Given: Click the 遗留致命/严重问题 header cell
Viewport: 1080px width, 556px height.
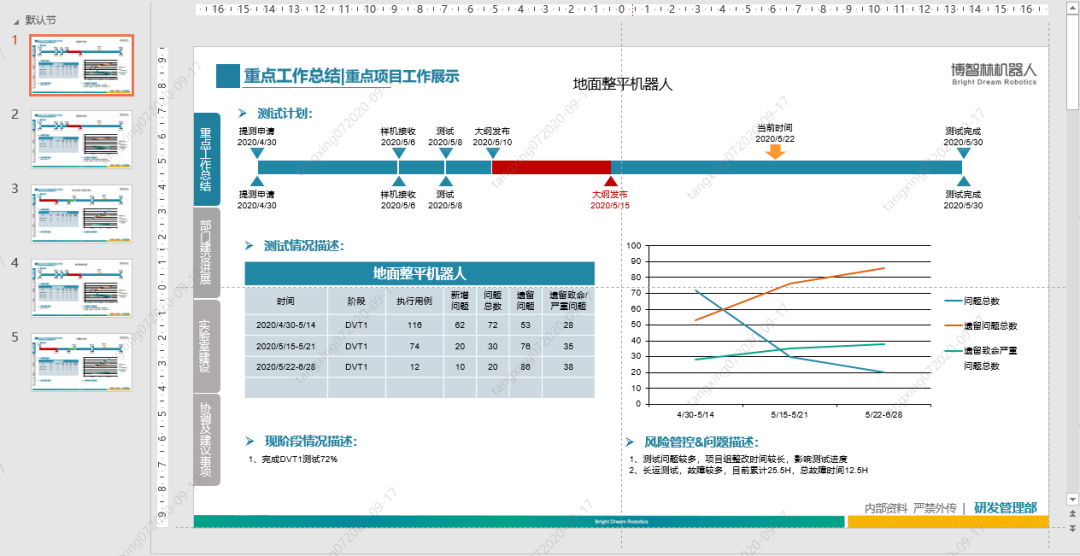Looking at the screenshot, I should pyautogui.click(x=568, y=300).
